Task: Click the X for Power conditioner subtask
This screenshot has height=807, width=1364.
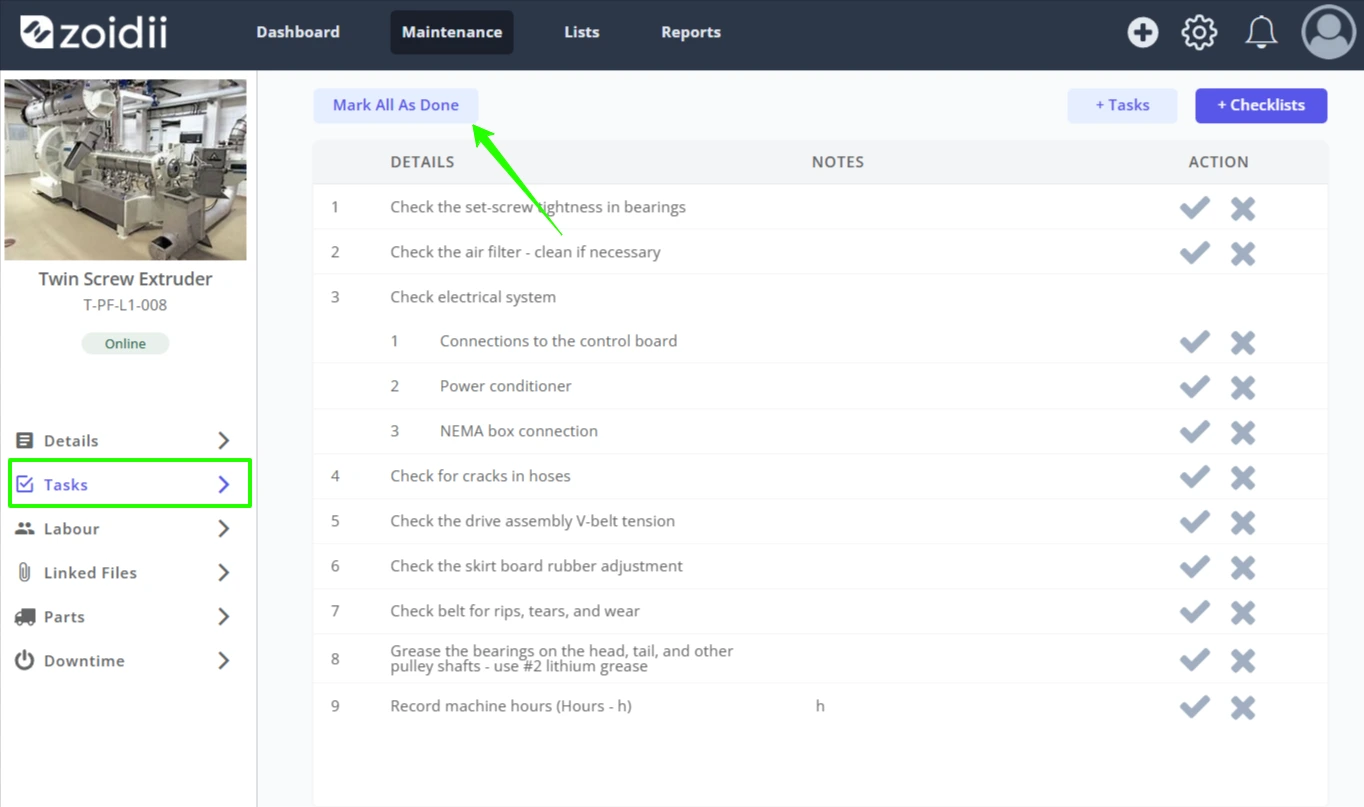Action: click(1243, 387)
